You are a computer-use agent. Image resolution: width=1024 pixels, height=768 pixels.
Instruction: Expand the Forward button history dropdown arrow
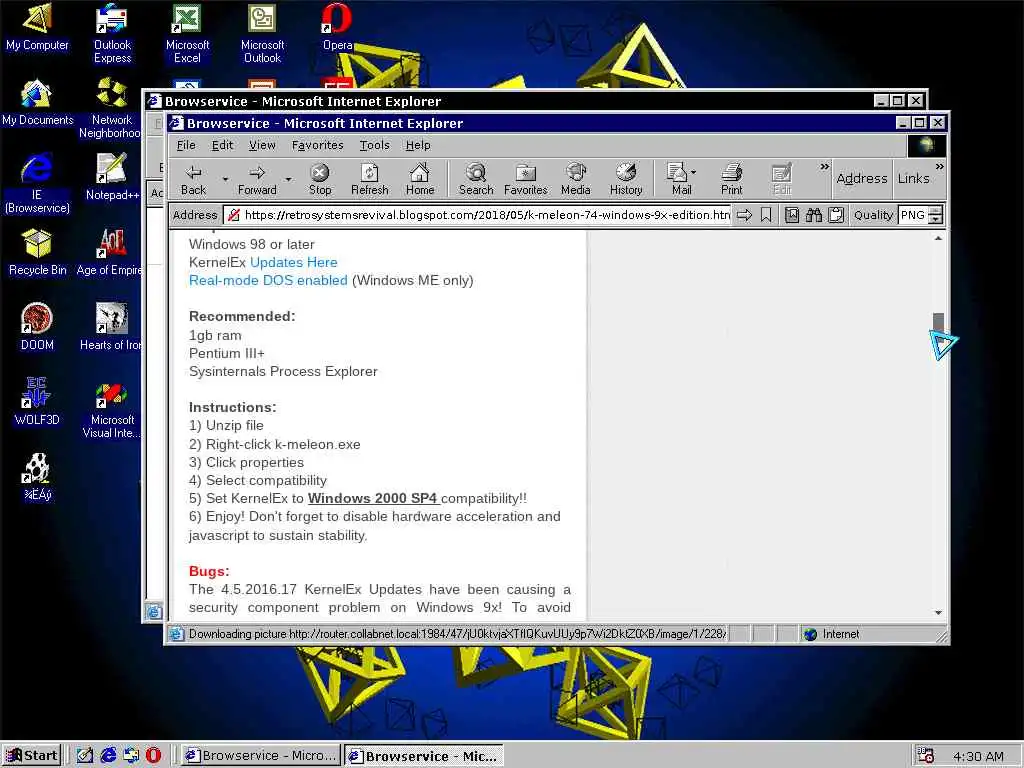pos(288,179)
